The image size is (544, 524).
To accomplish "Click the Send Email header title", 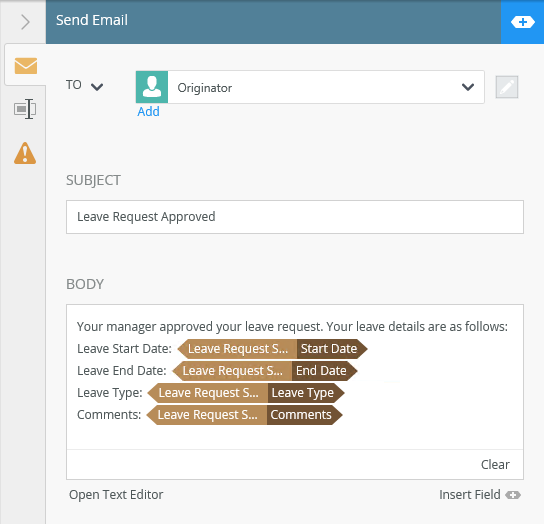I will click(92, 20).
